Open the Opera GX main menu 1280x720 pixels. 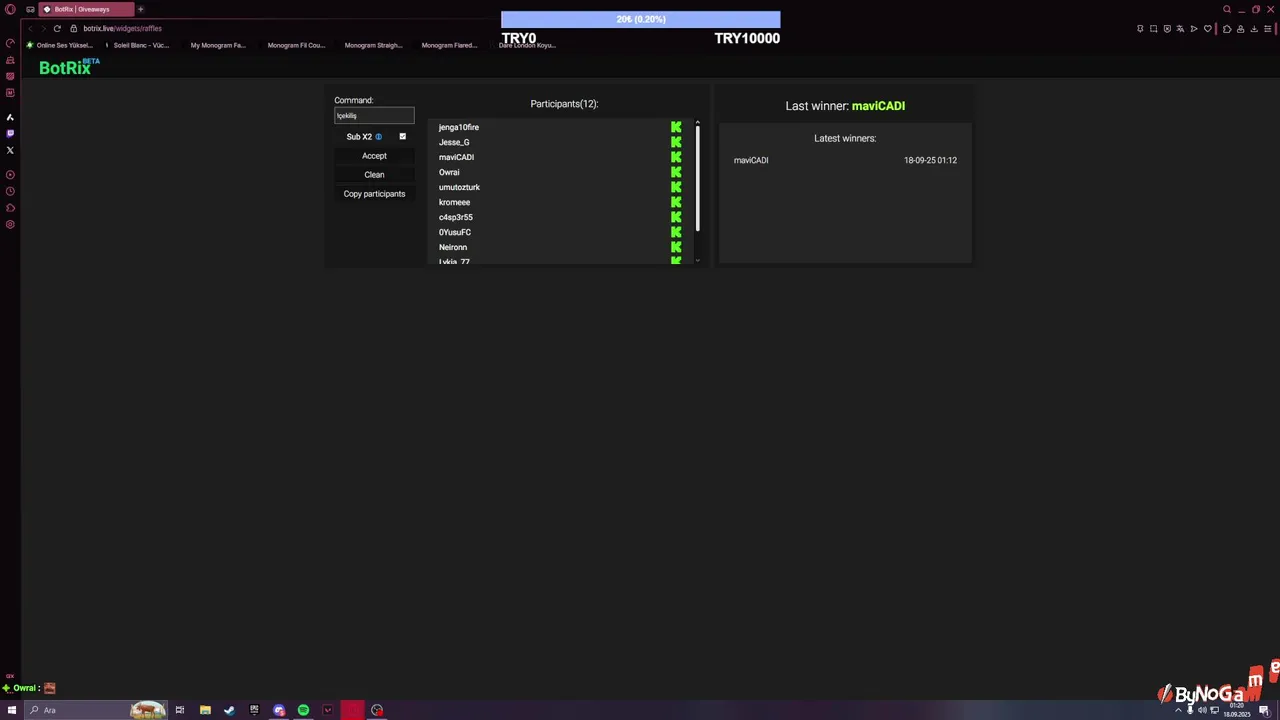pos(10,9)
